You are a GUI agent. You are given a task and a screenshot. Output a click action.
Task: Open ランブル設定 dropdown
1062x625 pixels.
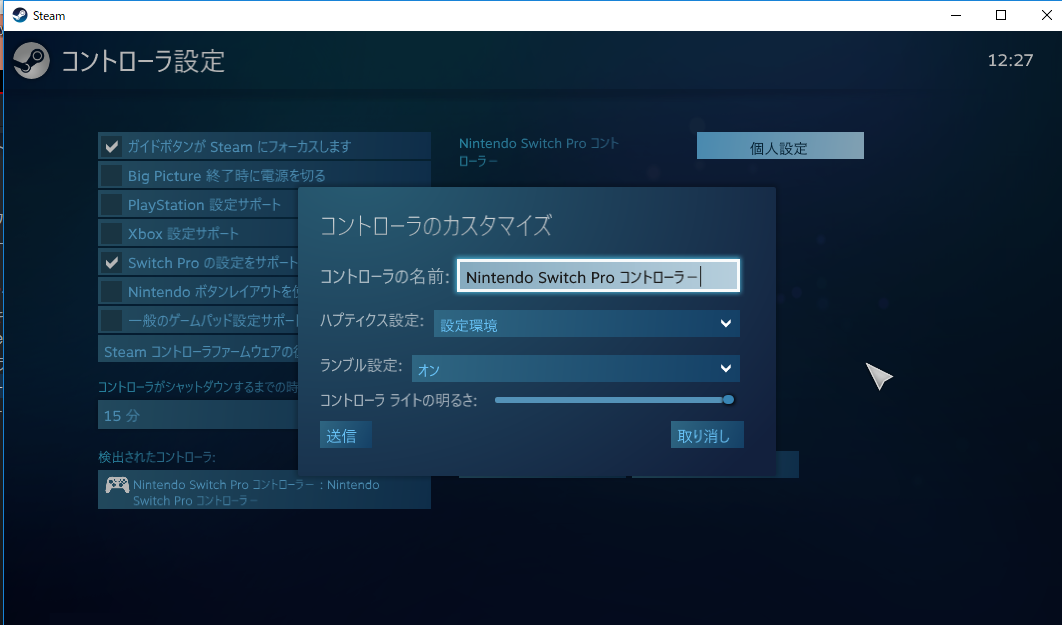(x=576, y=369)
